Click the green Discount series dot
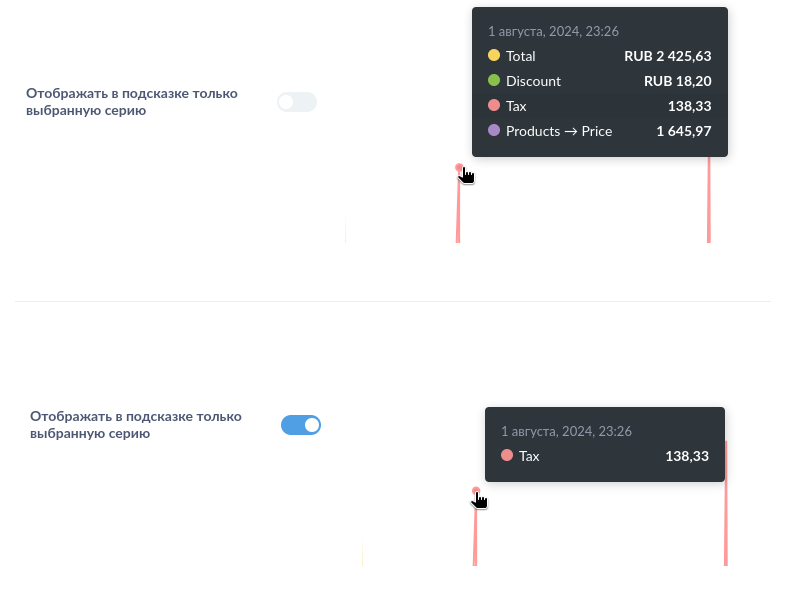Viewport: 800px width, 600px height. [494, 81]
